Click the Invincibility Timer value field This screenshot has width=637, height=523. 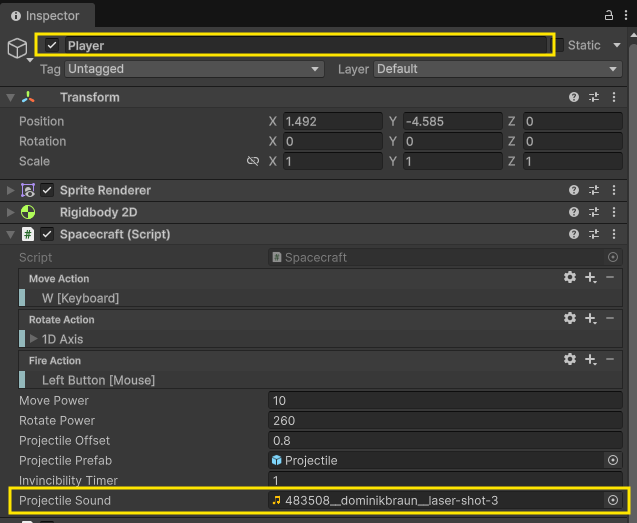445,480
